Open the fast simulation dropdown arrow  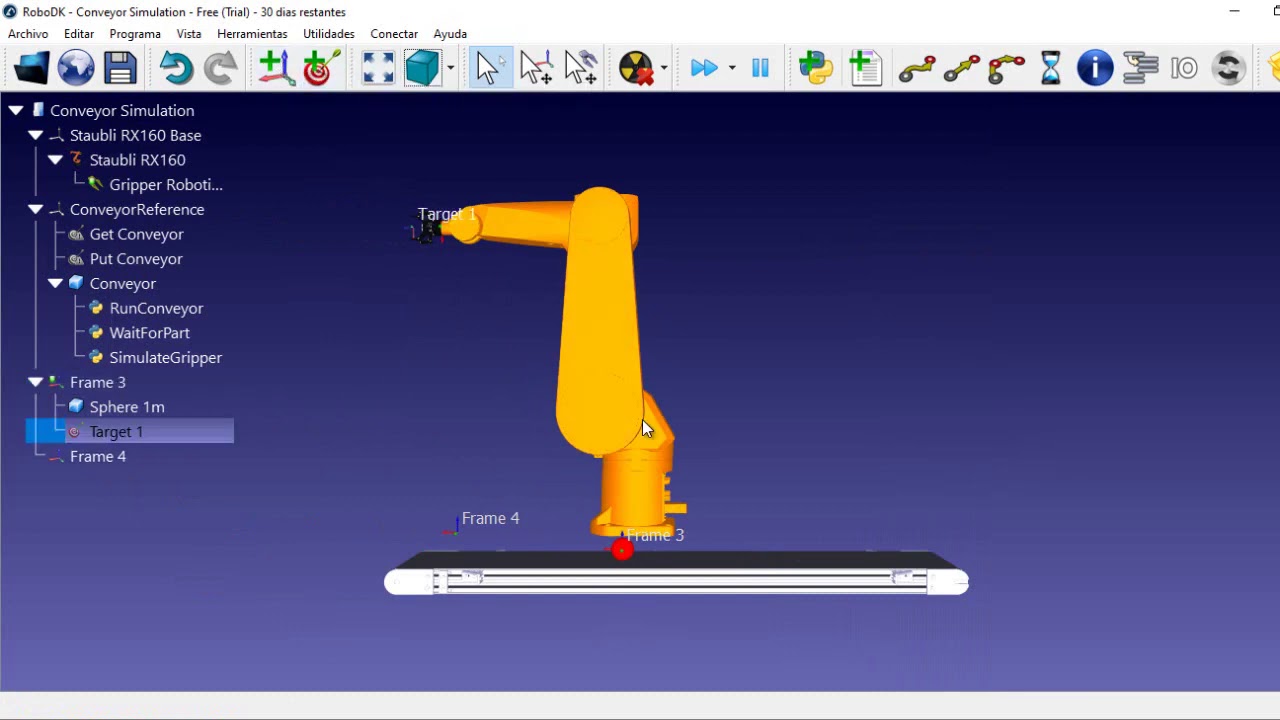(732, 68)
